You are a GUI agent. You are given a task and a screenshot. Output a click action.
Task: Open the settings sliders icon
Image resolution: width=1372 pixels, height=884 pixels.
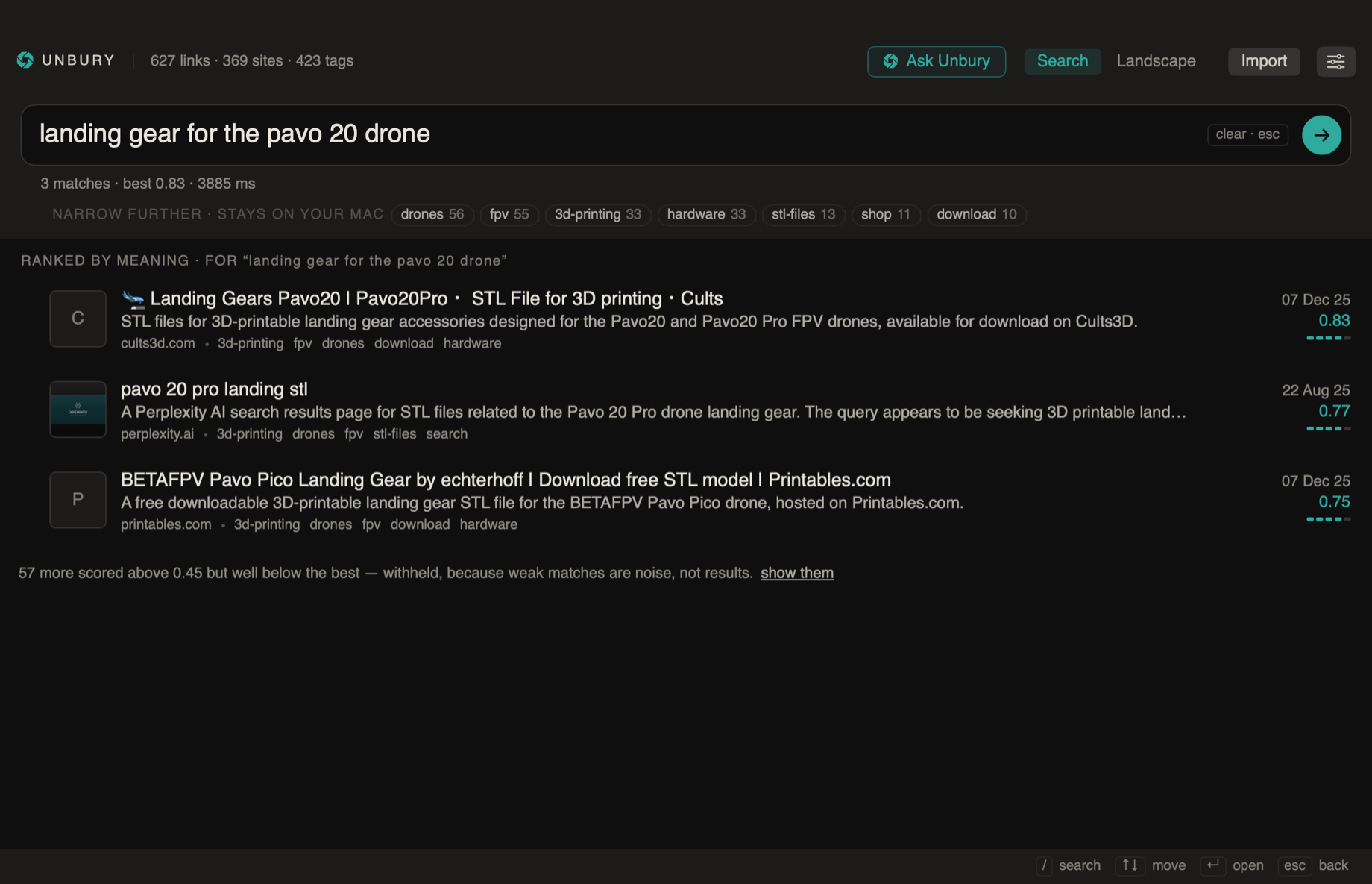point(1335,61)
